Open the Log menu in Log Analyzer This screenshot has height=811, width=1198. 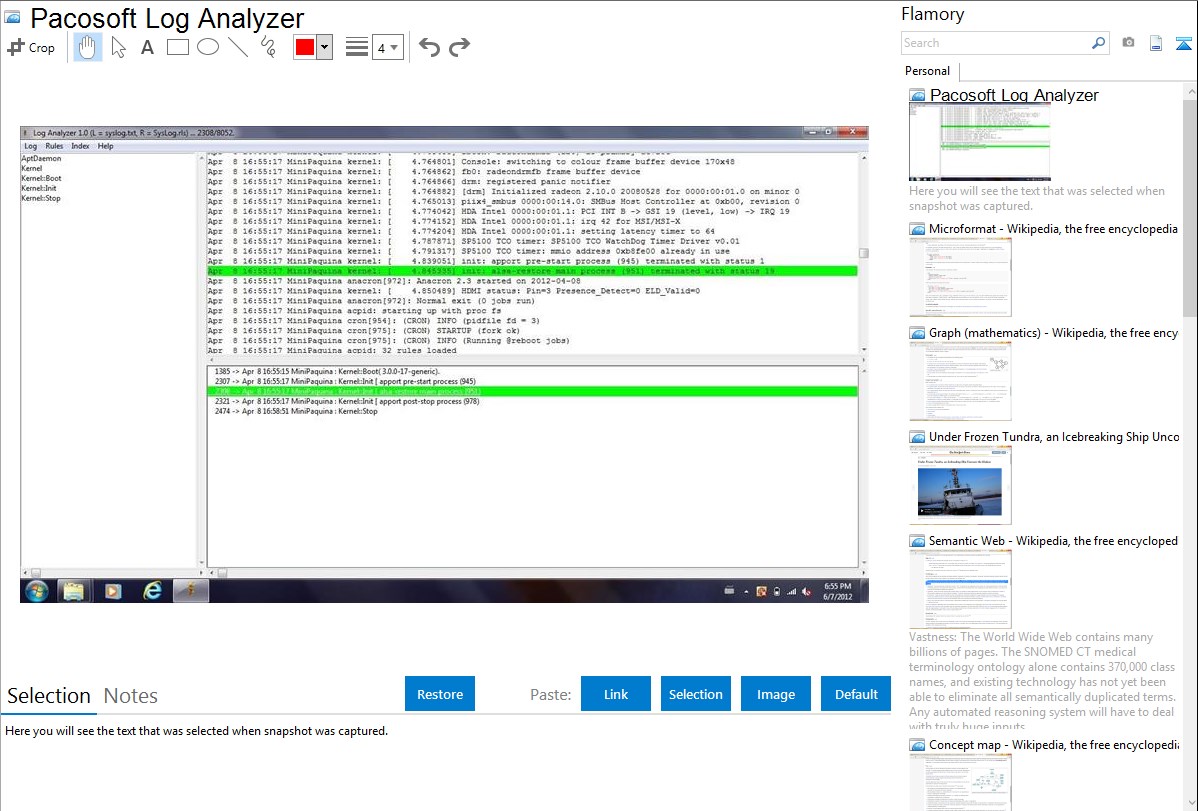31,146
